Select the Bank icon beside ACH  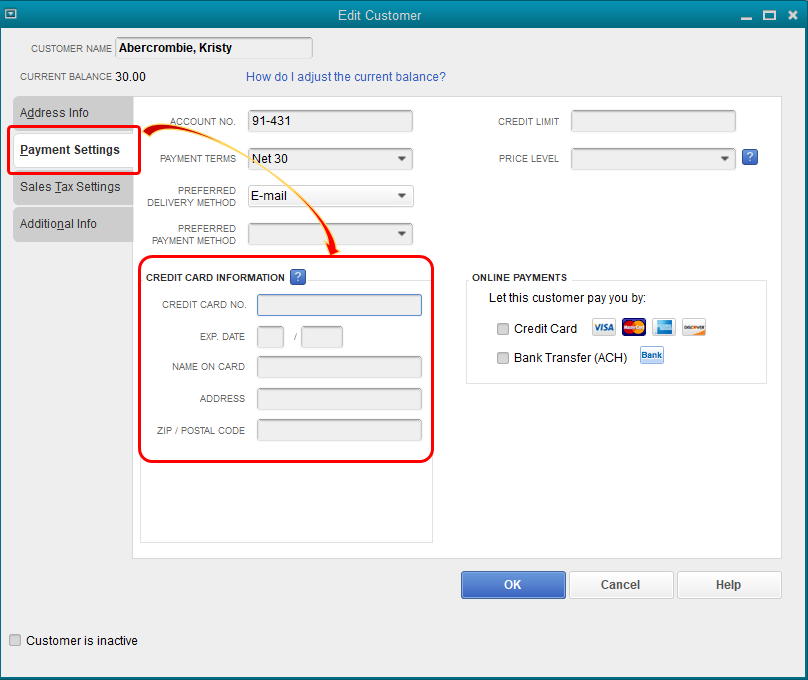[652, 355]
